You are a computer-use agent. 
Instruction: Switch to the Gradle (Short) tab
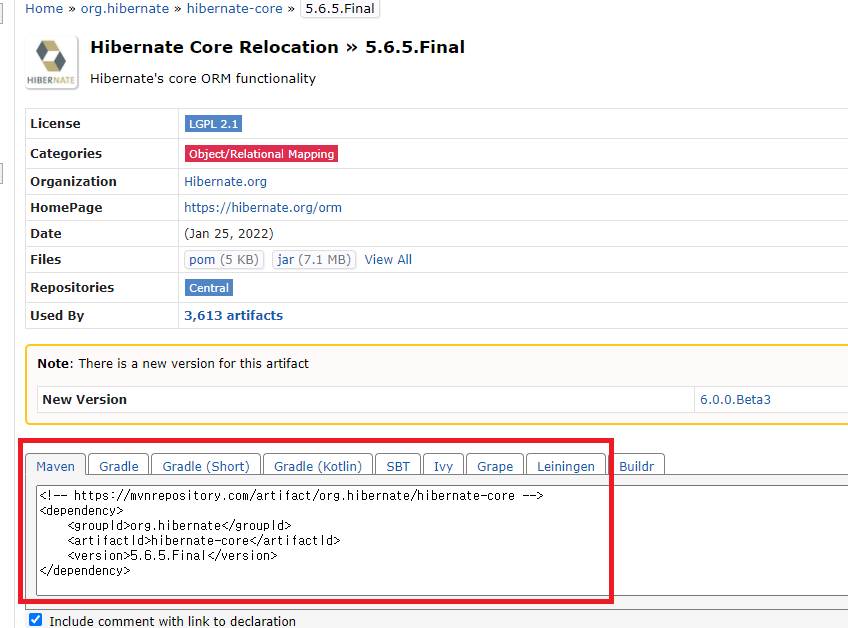pyautogui.click(x=206, y=466)
